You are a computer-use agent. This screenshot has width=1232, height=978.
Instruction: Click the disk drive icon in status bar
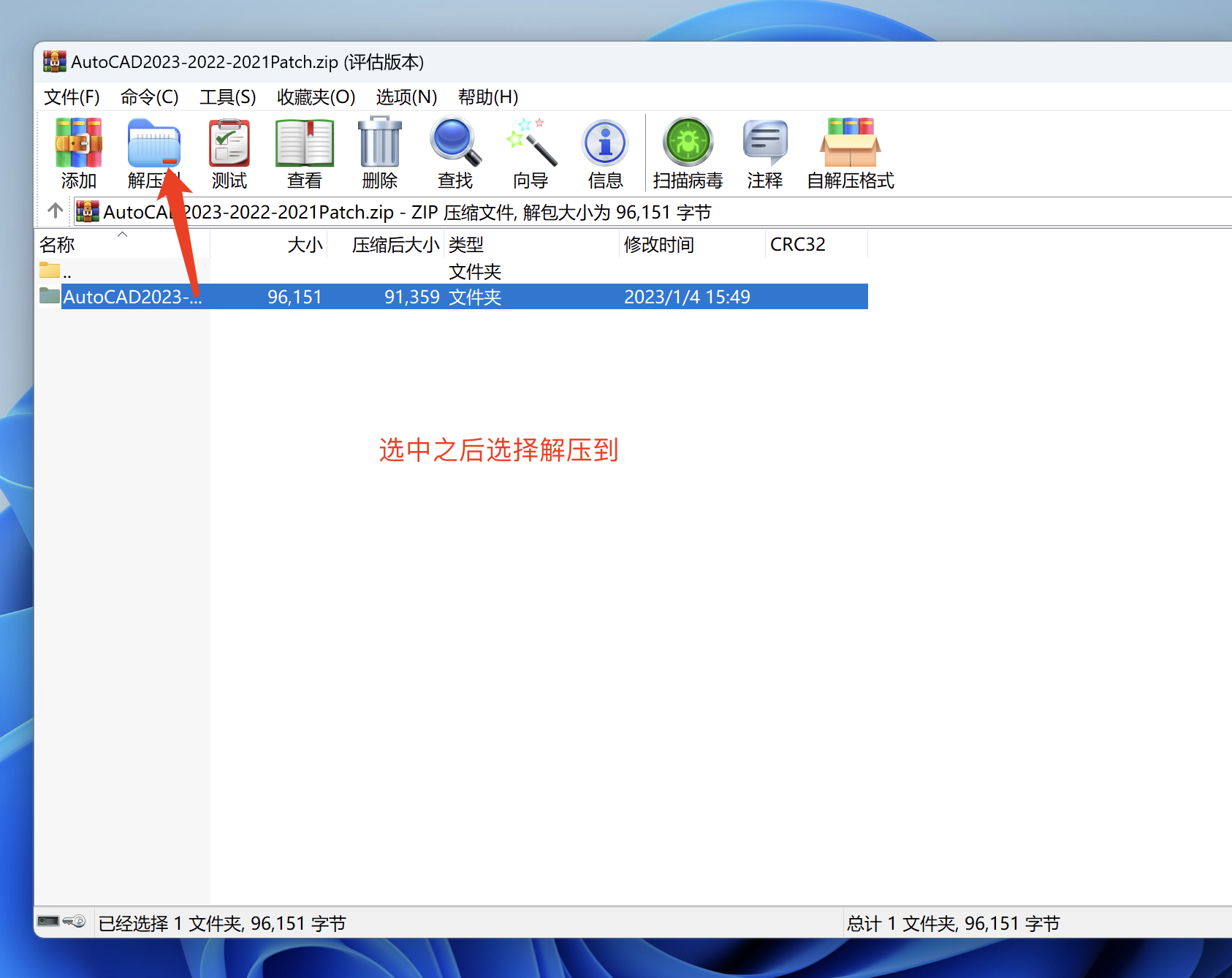point(48,921)
